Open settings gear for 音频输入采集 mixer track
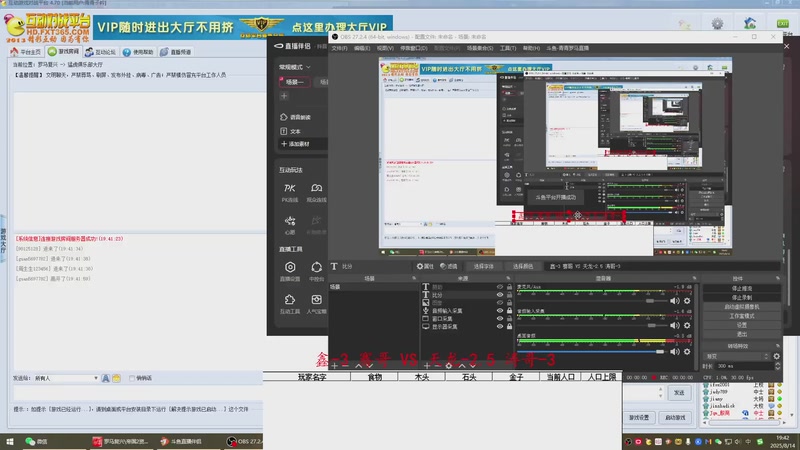The width and height of the screenshot is (800, 450). pyautogui.click(x=687, y=326)
